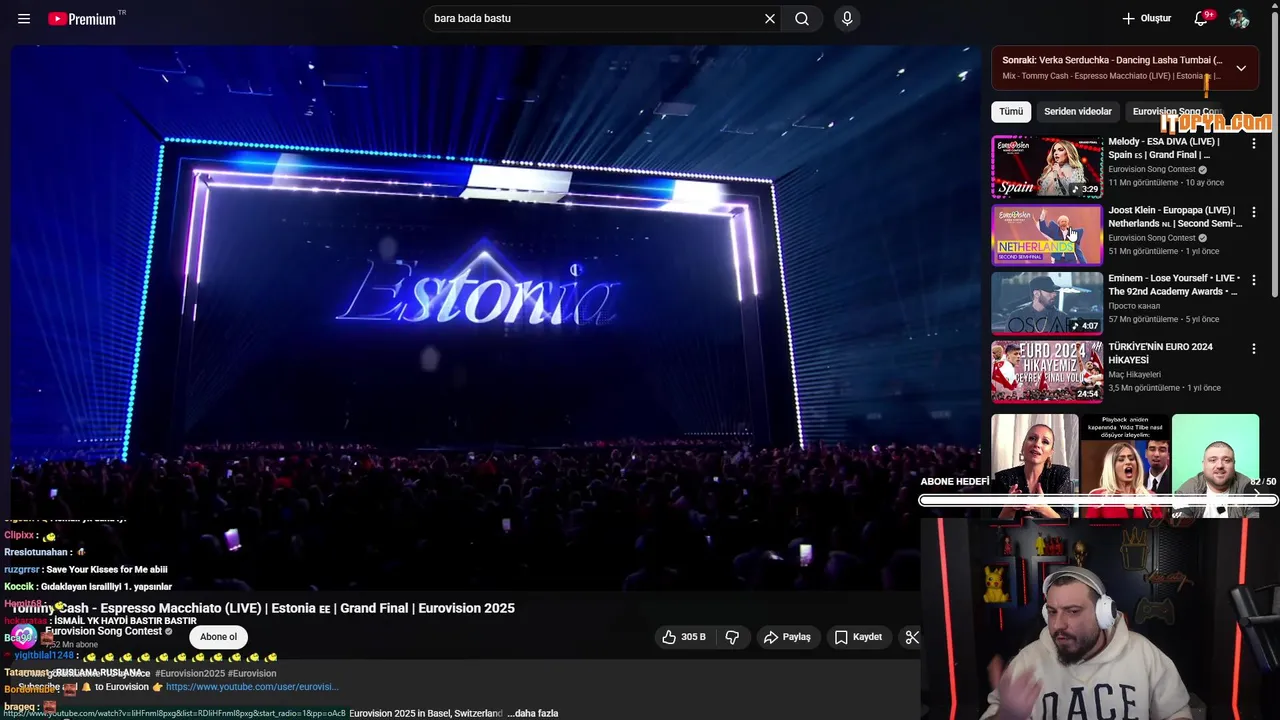The height and width of the screenshot is (720, 1280).
Task: Open the notifications bell
Action: click(x=1202, y=19)
